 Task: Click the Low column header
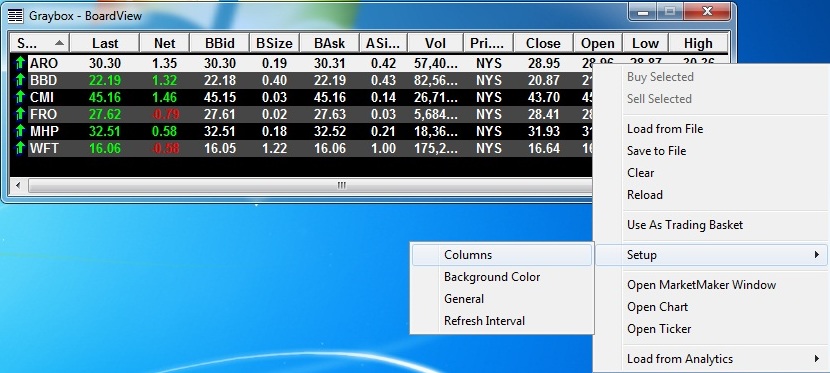click(645, 43)
